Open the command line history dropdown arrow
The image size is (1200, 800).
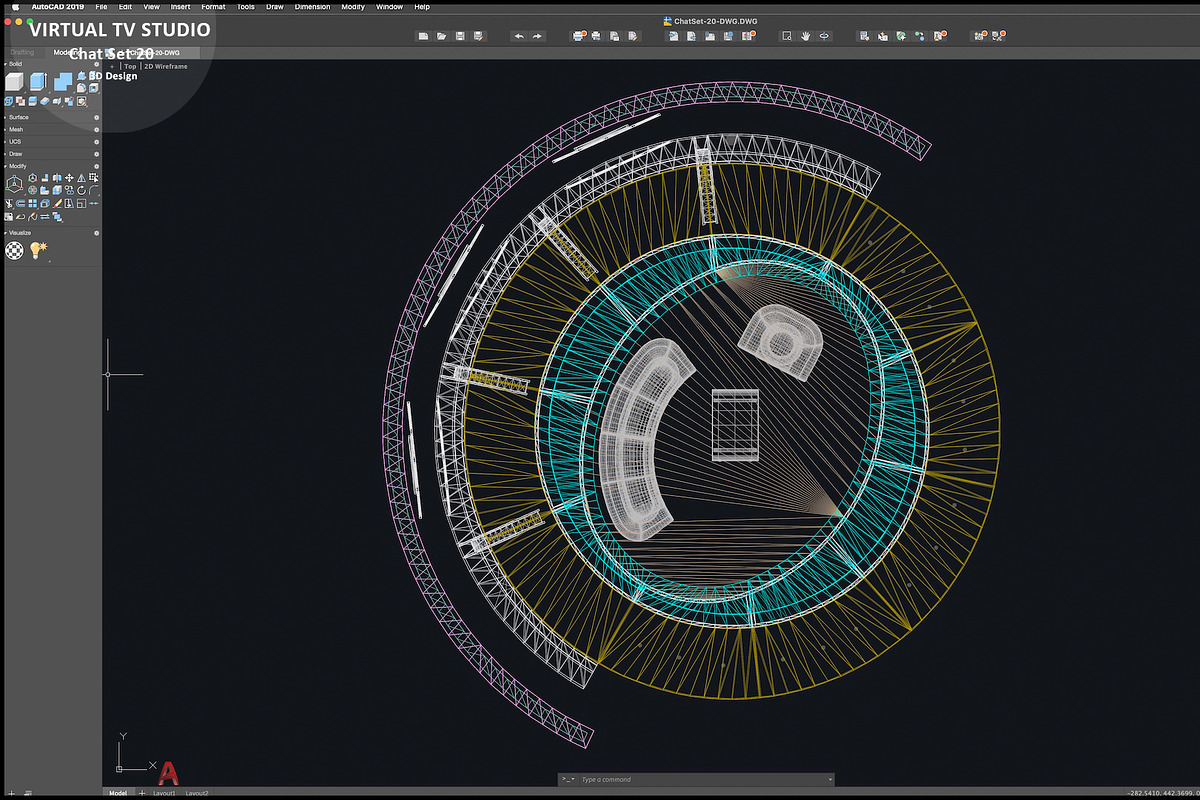tap(830, 779)
